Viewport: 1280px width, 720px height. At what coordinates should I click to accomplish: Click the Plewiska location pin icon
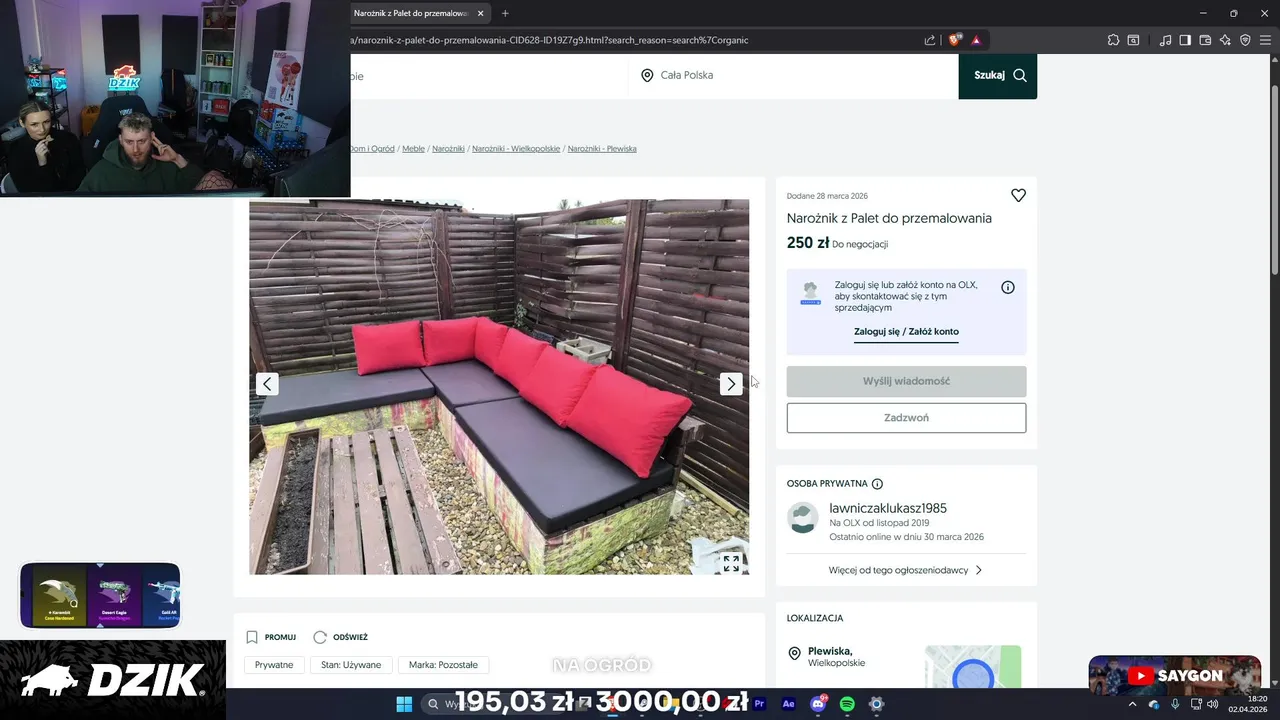[795, 654]
